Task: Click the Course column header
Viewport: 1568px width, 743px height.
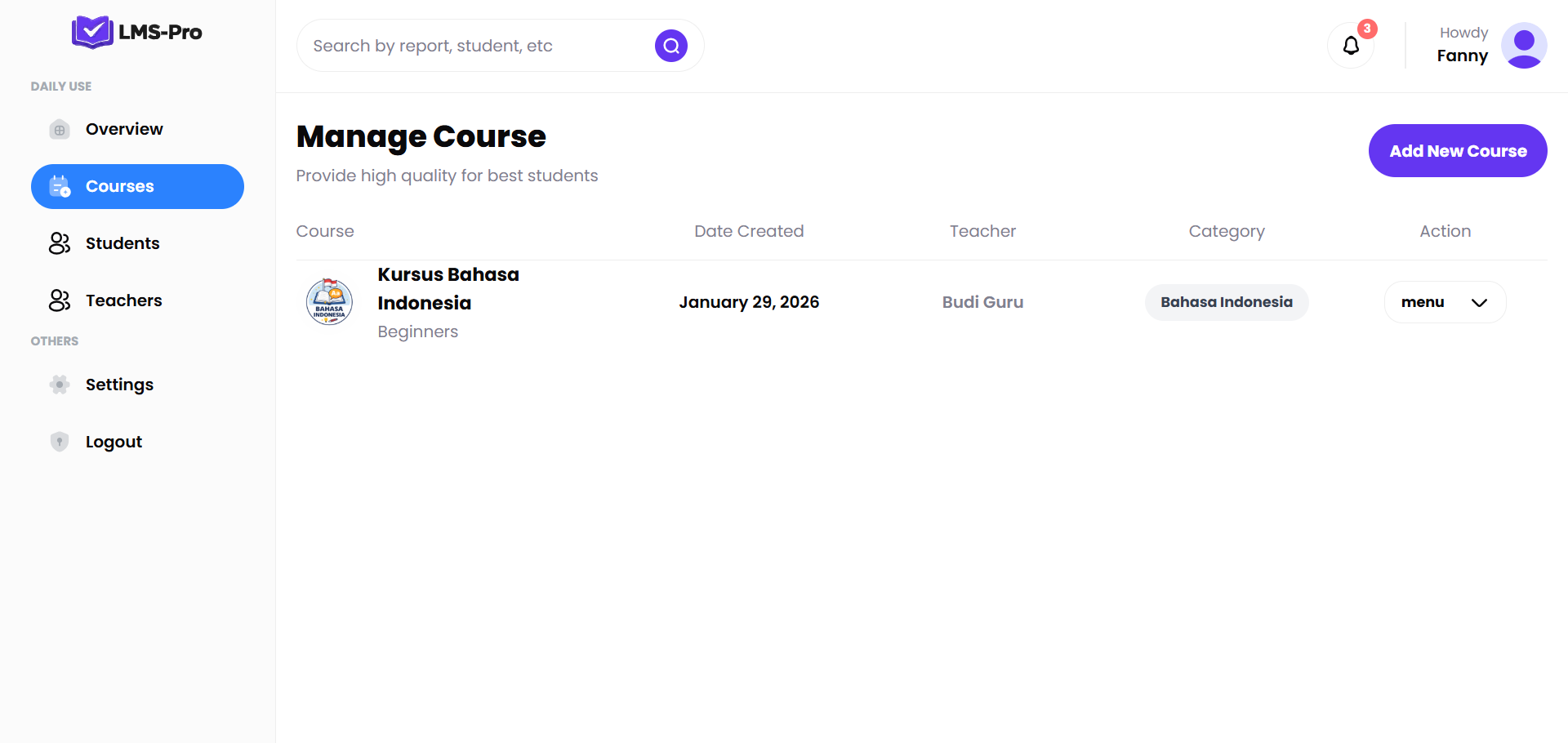Action: pos(325,231)
